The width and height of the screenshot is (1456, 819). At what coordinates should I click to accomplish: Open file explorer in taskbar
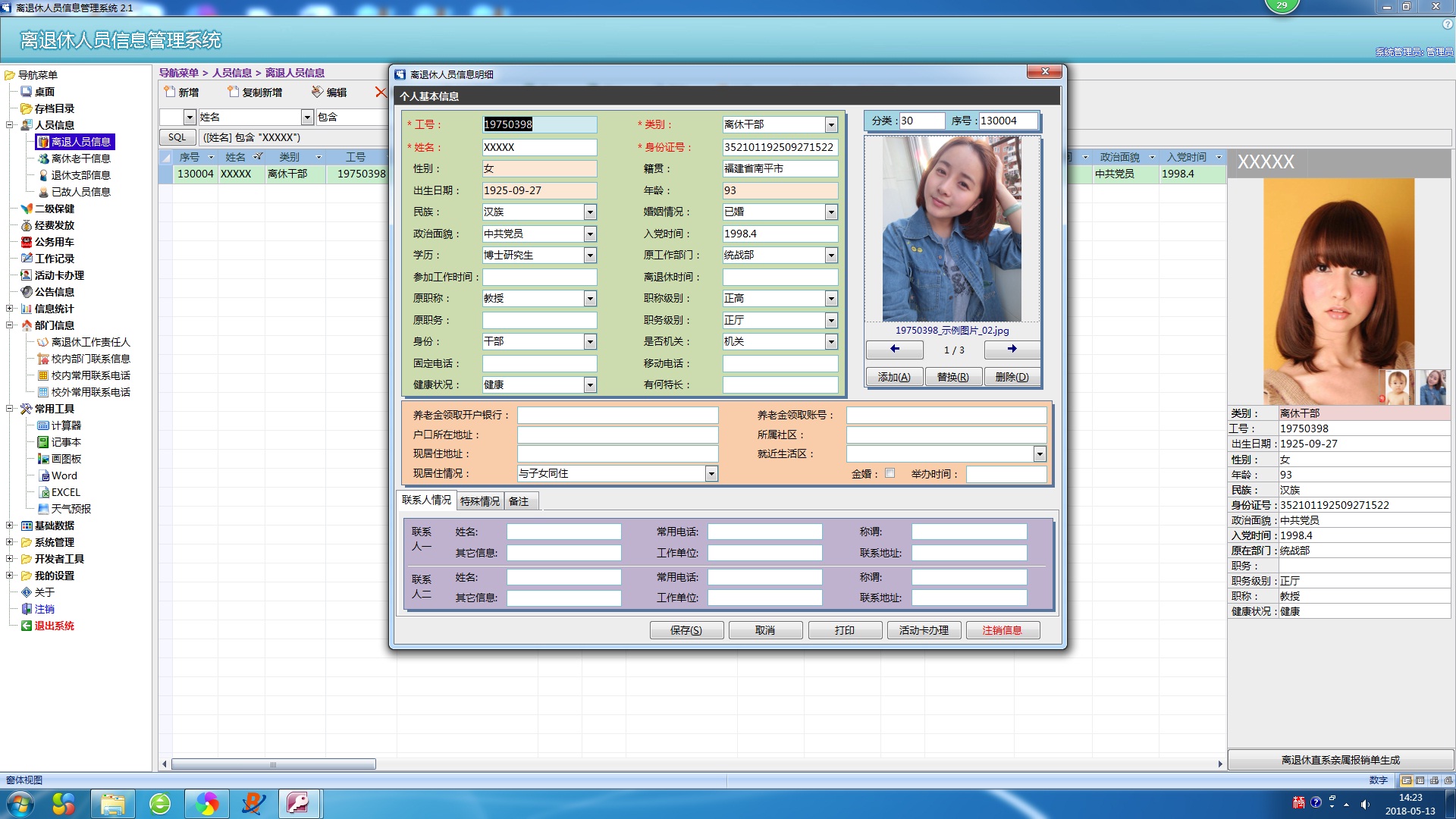(x=113, y=804)
